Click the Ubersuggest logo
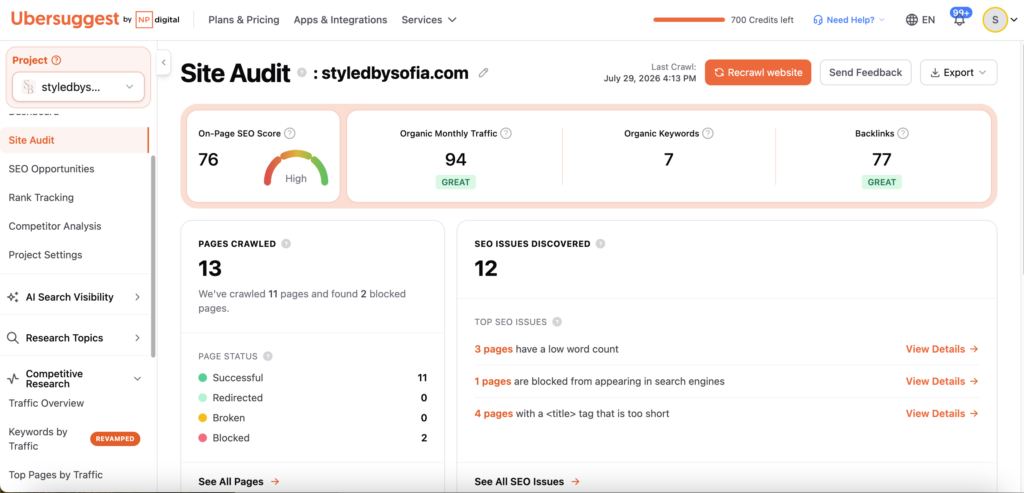 [x=65, y=19]
